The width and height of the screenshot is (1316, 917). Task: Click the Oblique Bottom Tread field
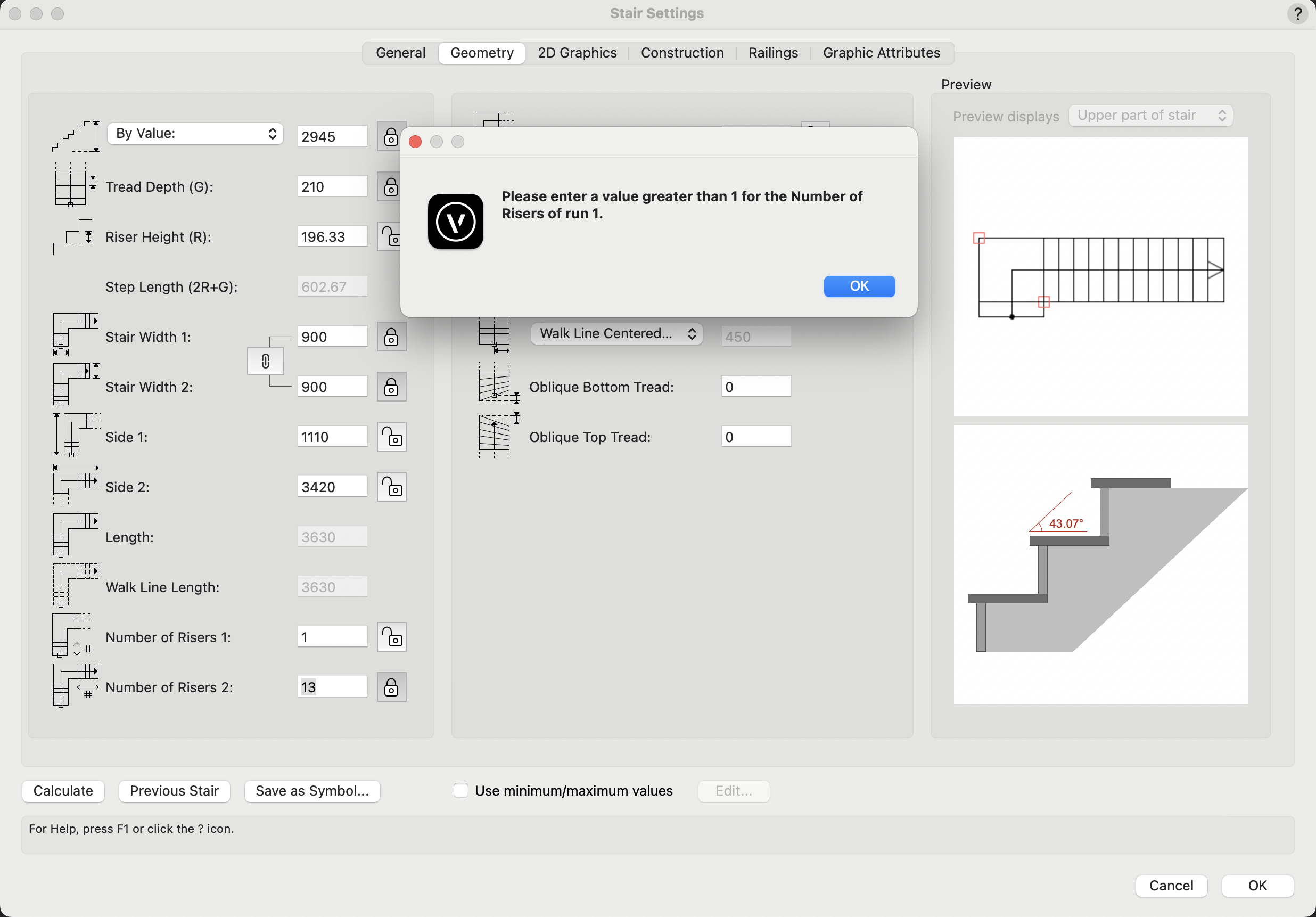[x=755, y=387]
